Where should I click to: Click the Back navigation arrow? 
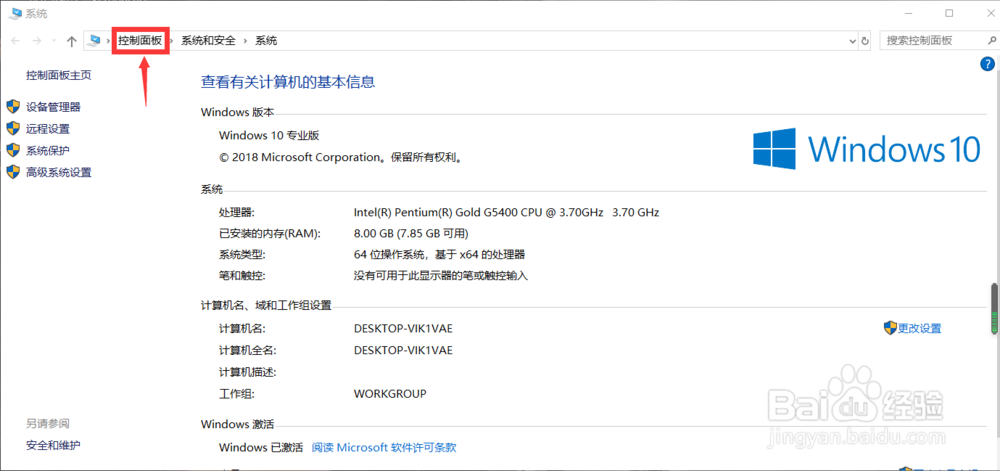tap(15, 41)
